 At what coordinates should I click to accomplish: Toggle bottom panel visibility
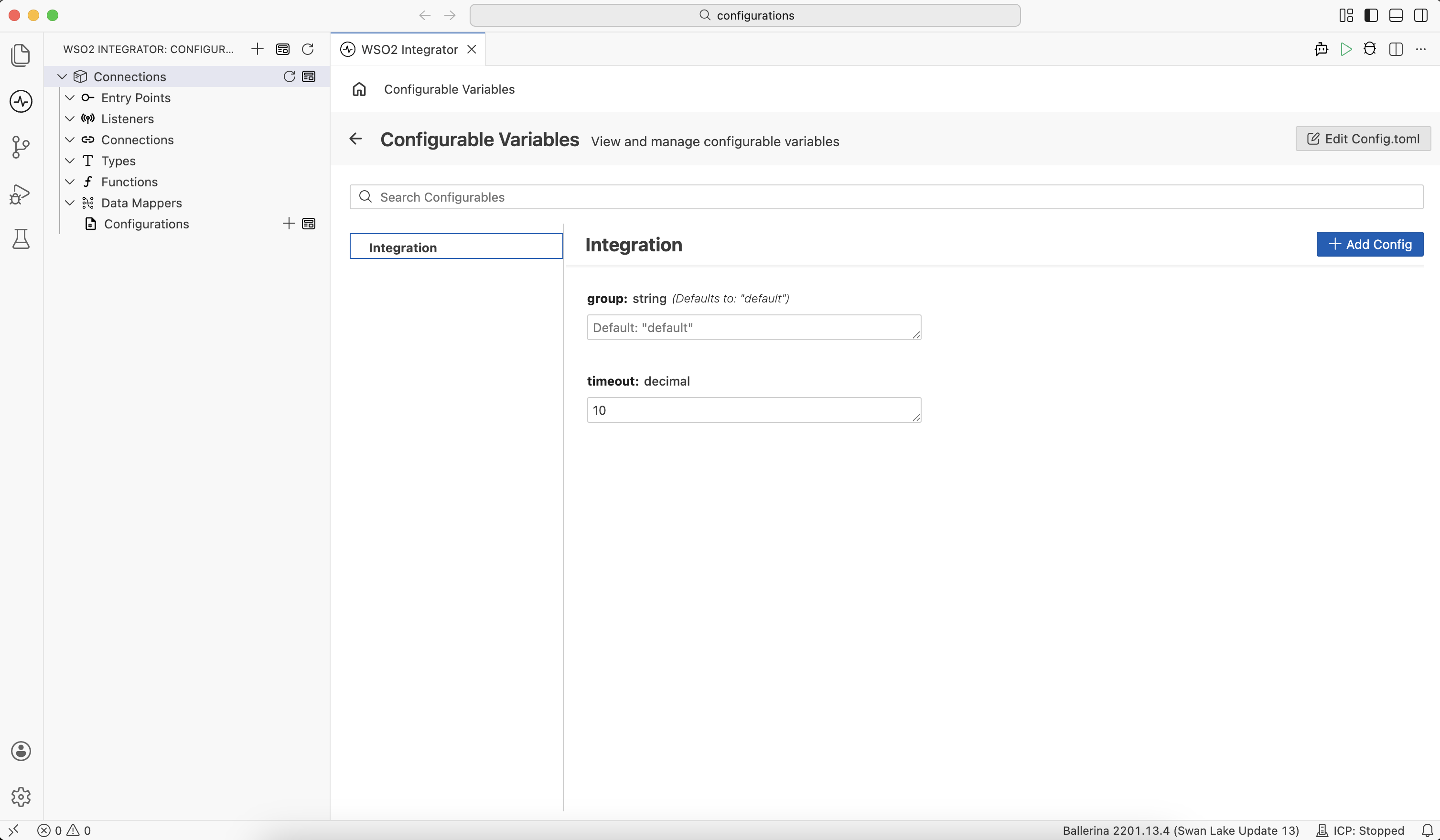click(1396, 15)
